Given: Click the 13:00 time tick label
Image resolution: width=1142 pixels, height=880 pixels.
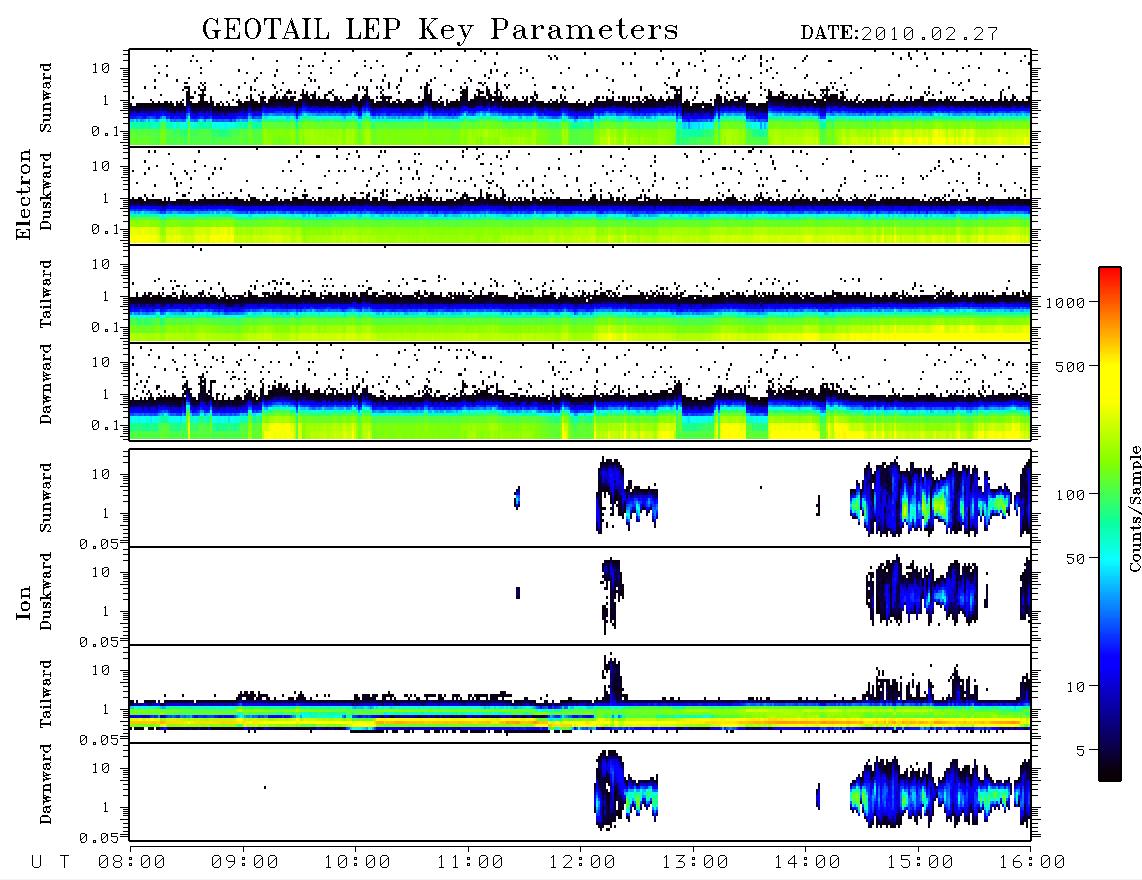Looking at the screenshot, I should coord(695,863).
